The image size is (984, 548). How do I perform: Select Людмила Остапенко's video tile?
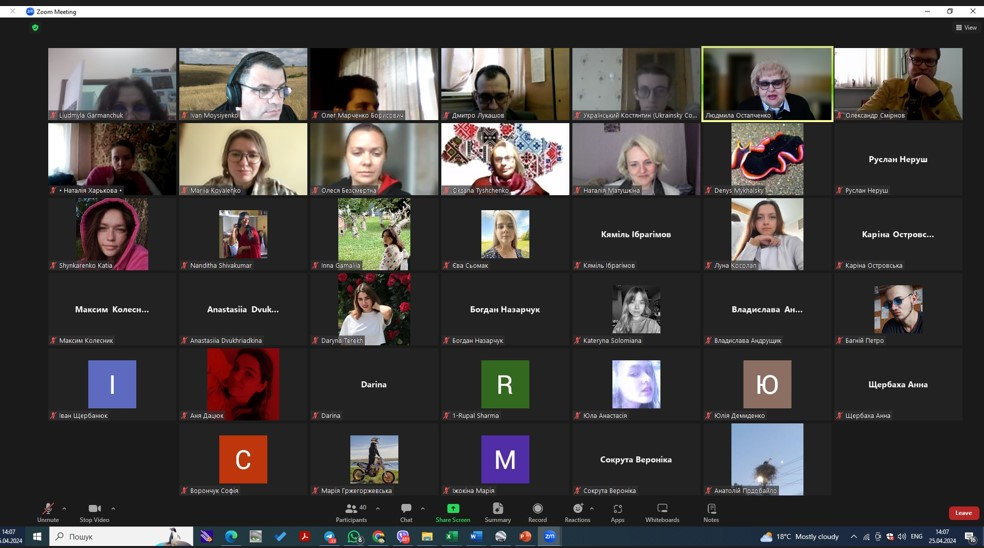[767, 83]
